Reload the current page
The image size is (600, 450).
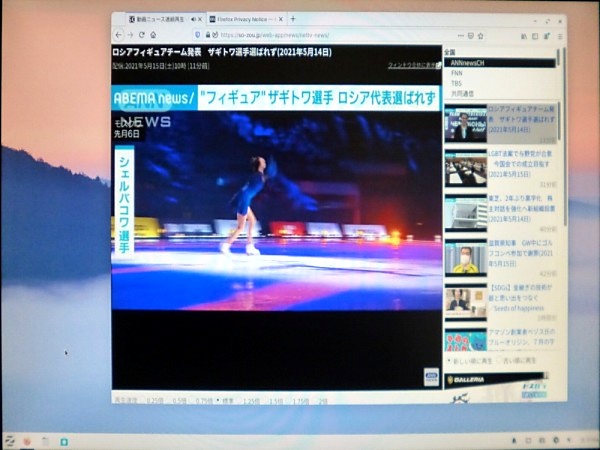point(142,35)
